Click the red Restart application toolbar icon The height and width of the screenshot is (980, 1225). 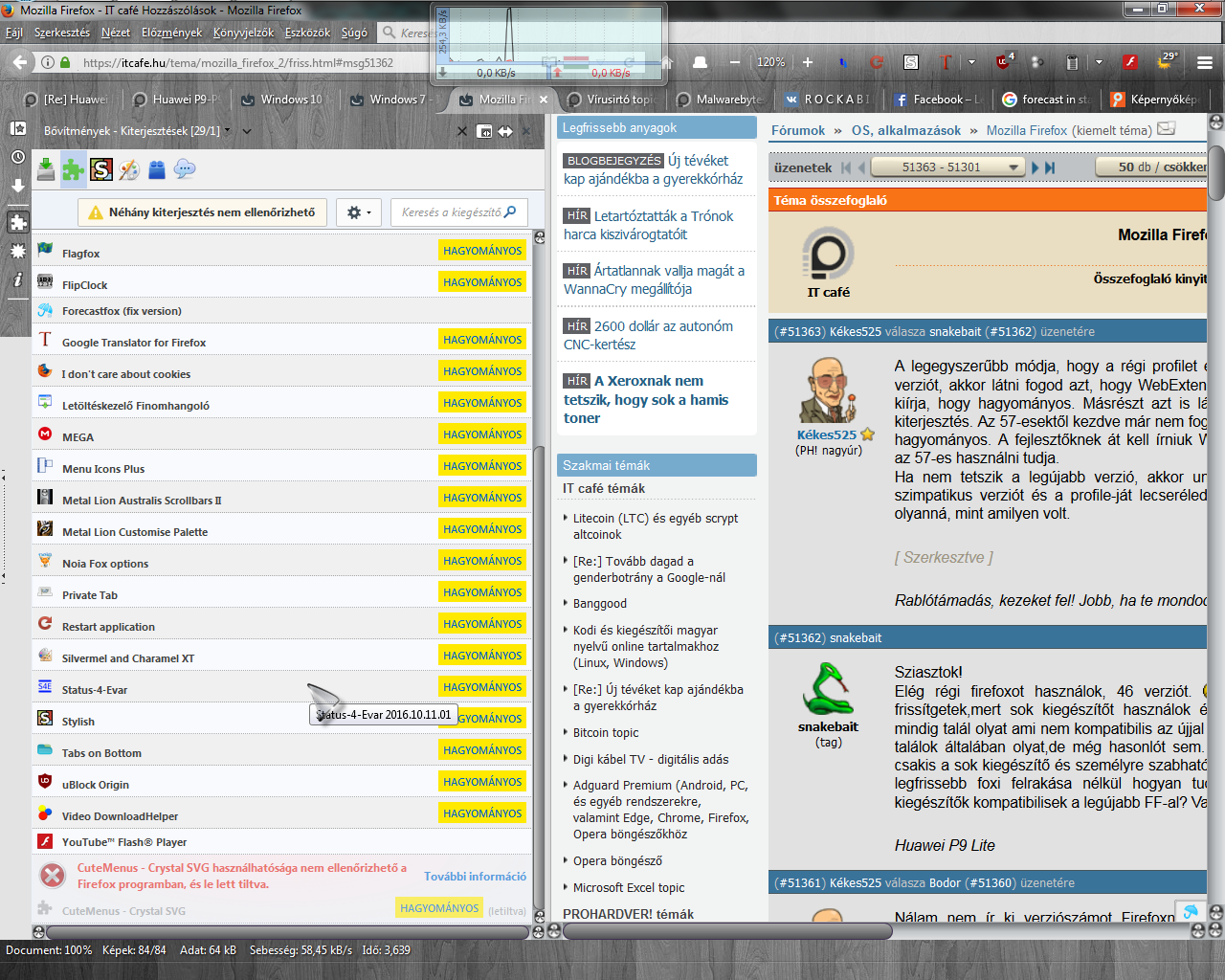click(876, 62)
